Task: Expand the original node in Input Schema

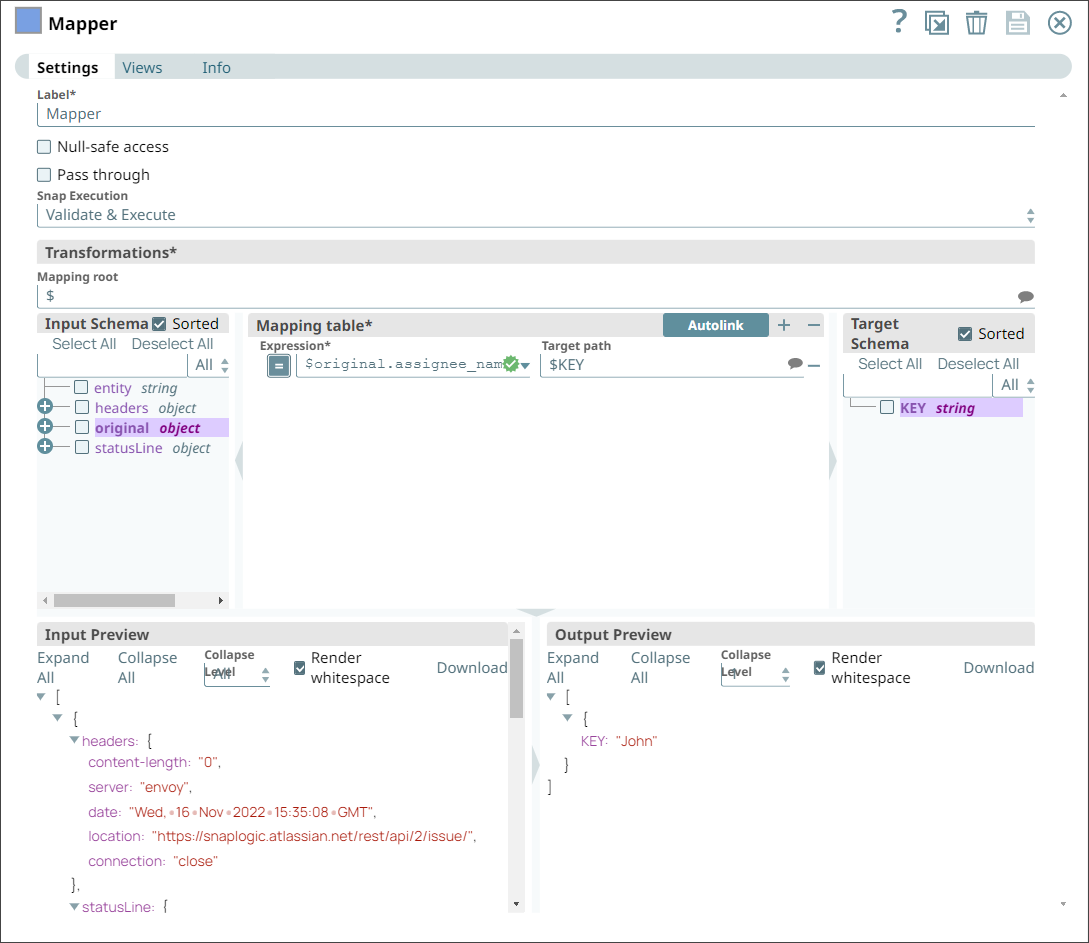Action: 45,426
